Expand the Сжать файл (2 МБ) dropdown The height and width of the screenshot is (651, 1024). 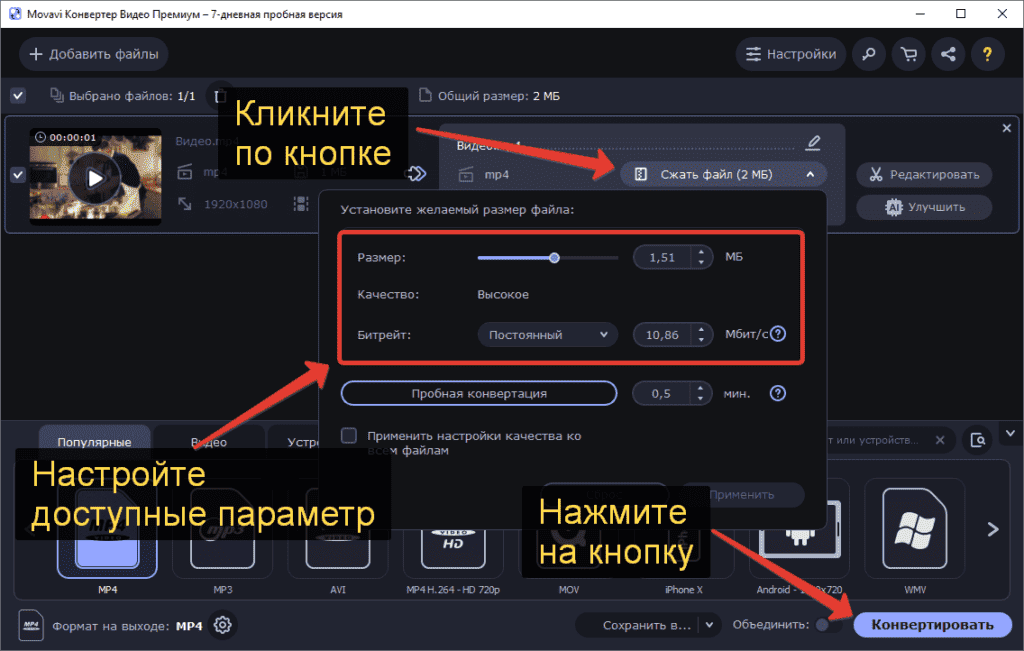pos(723,174)
